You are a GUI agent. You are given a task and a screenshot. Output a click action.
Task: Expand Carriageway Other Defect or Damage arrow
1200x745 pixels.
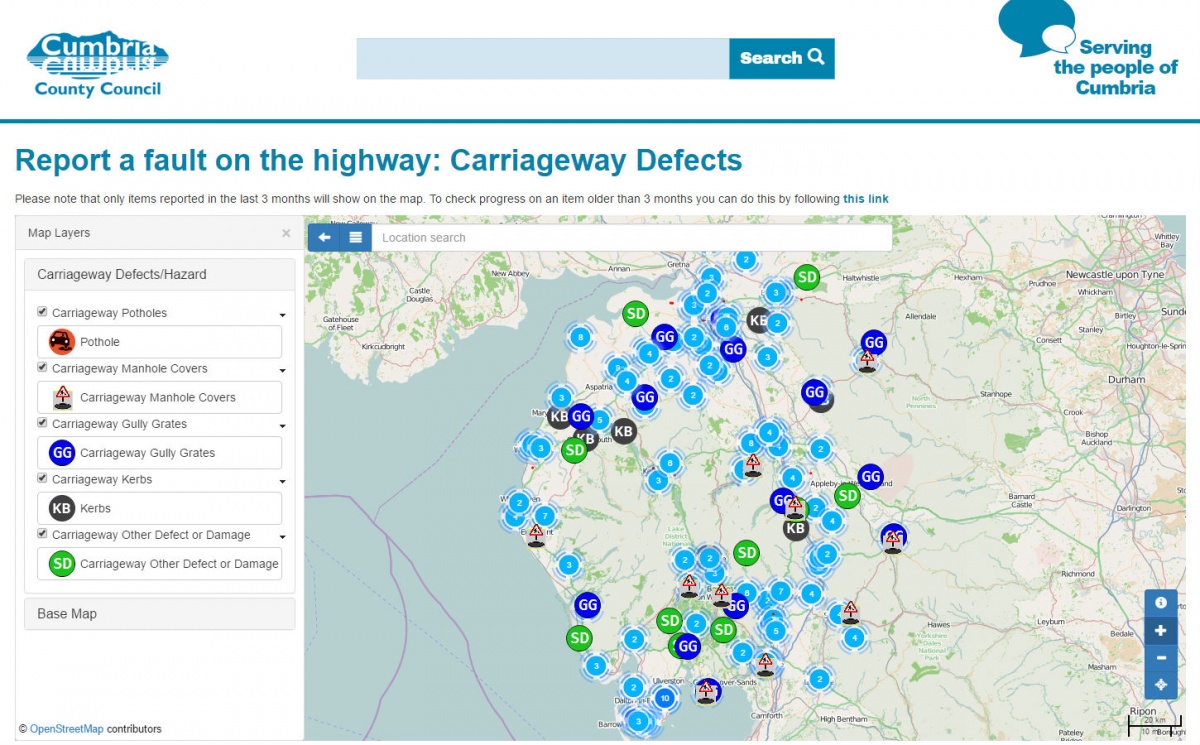[x=282, y=536]
